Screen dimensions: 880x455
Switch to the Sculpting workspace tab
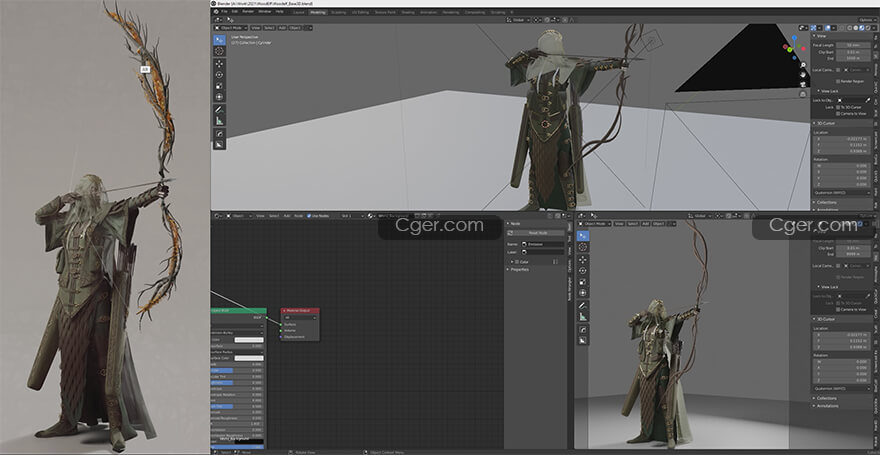click(x=339, y=12)
